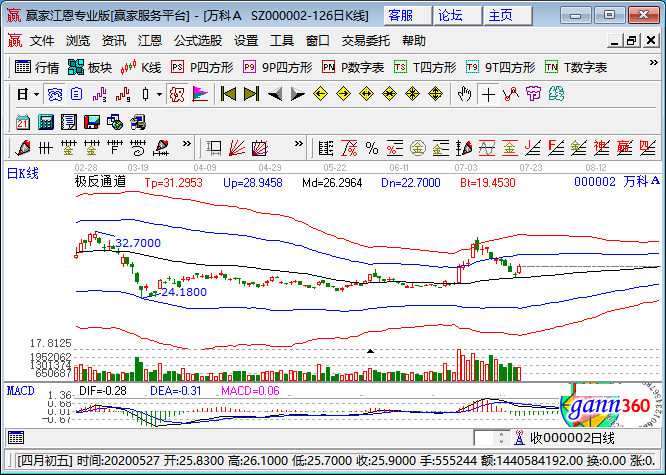The image size is (666, 475).
Task: Open the 板块 sectors view
Action: pos(90,67)
